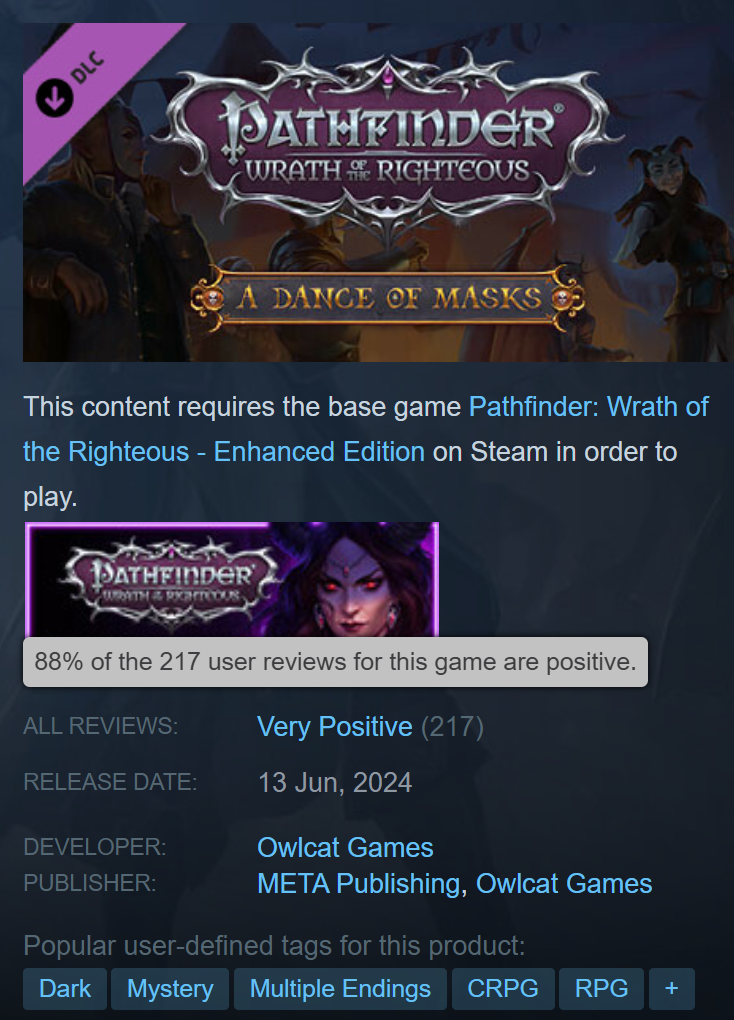Click the Enhanced Edition link text
Viewport: 734px width, 1020px height.
(319, 451)
